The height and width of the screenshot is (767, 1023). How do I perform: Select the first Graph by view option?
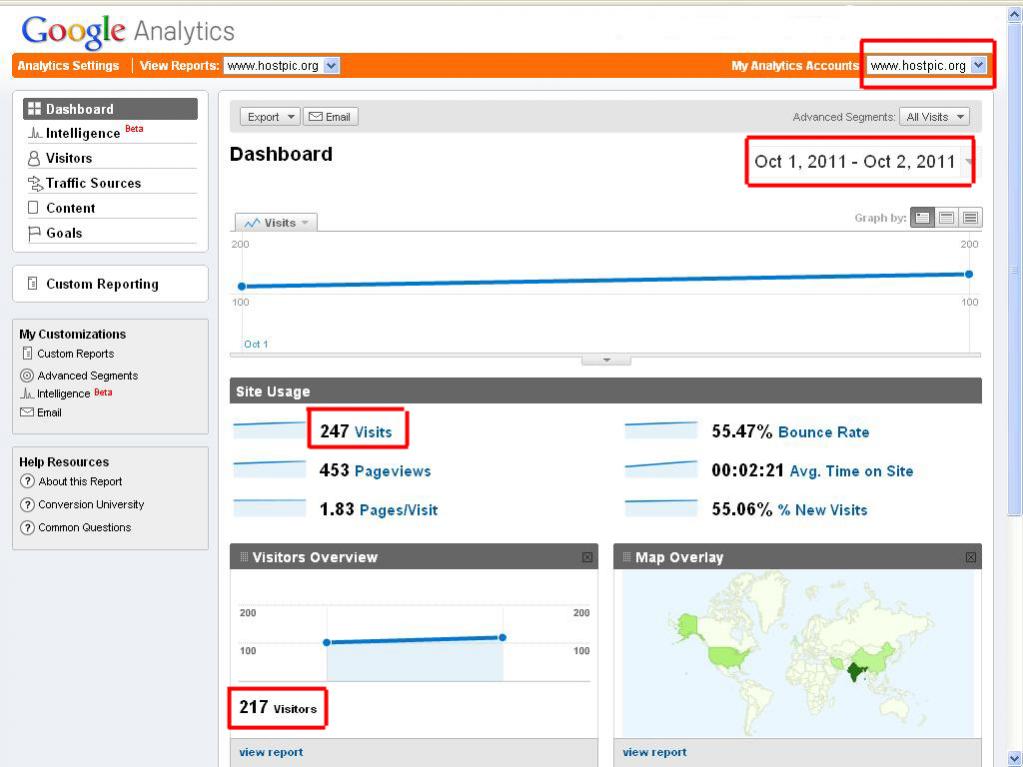click(923, 218)
